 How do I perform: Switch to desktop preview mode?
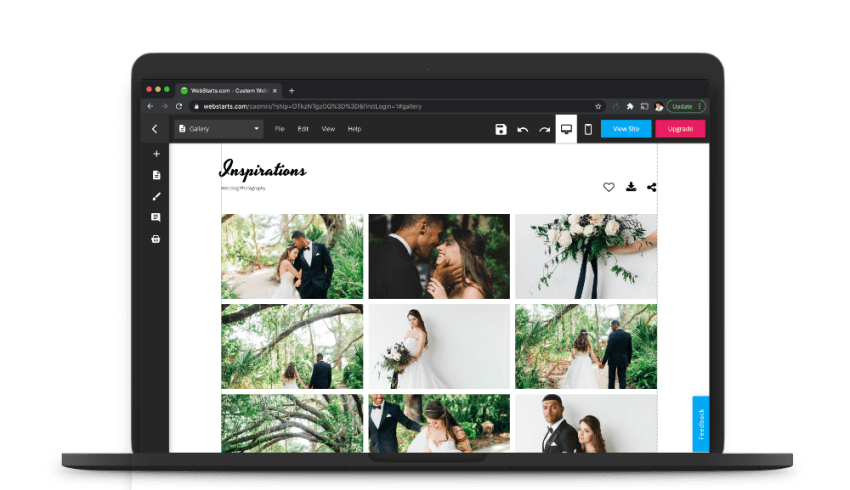pos(566,129)
